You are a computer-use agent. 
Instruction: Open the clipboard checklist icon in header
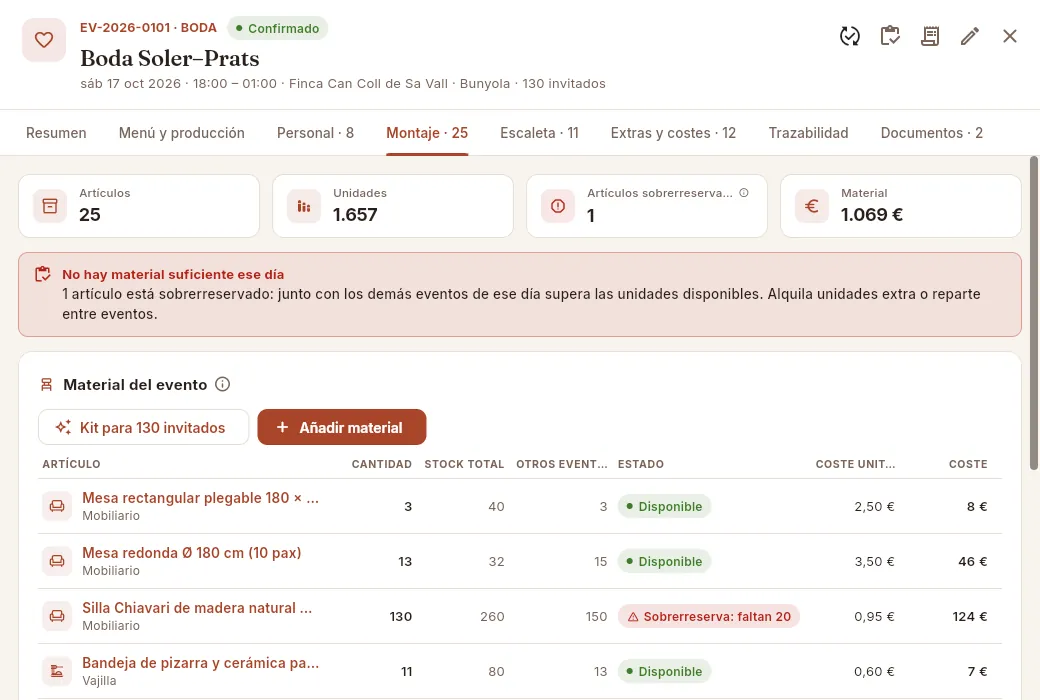[890, 36]
